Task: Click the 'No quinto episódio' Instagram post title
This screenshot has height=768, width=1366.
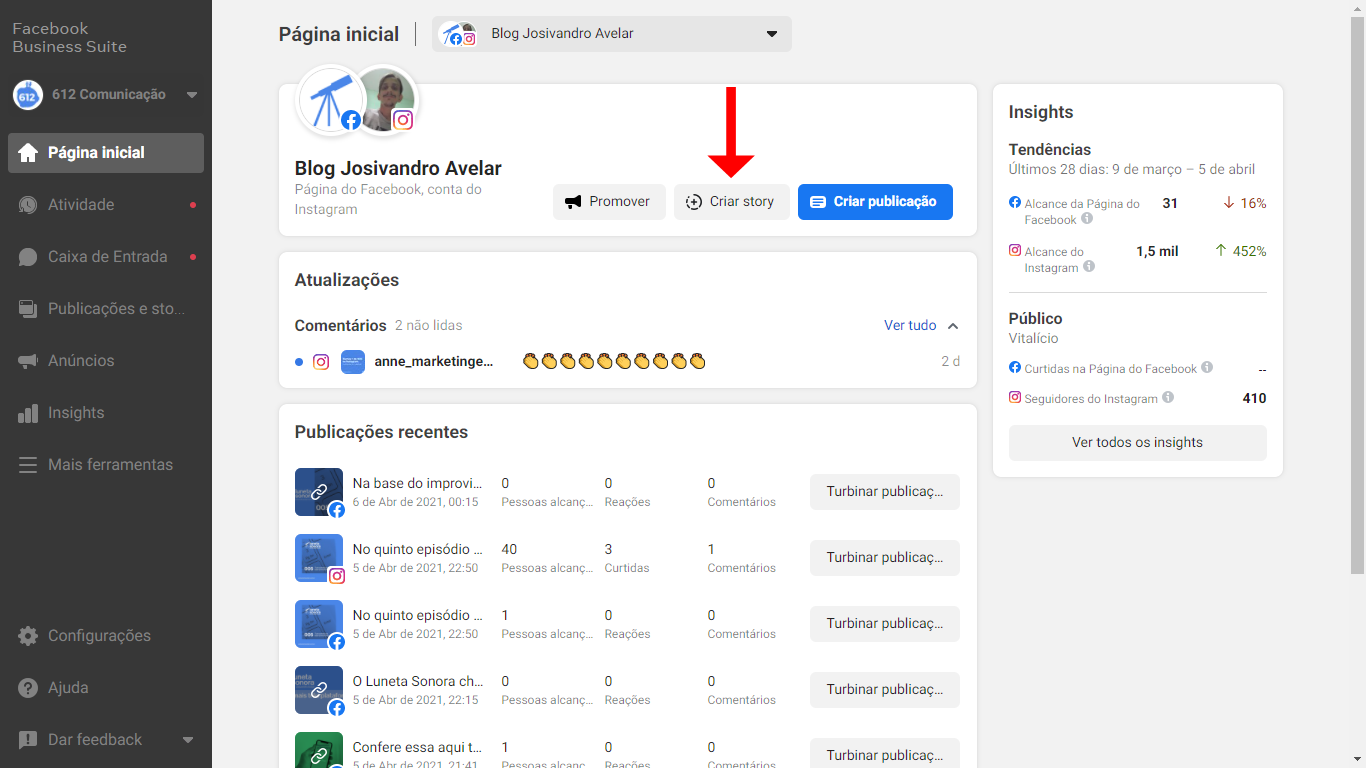Action: (x=418, y=550)
